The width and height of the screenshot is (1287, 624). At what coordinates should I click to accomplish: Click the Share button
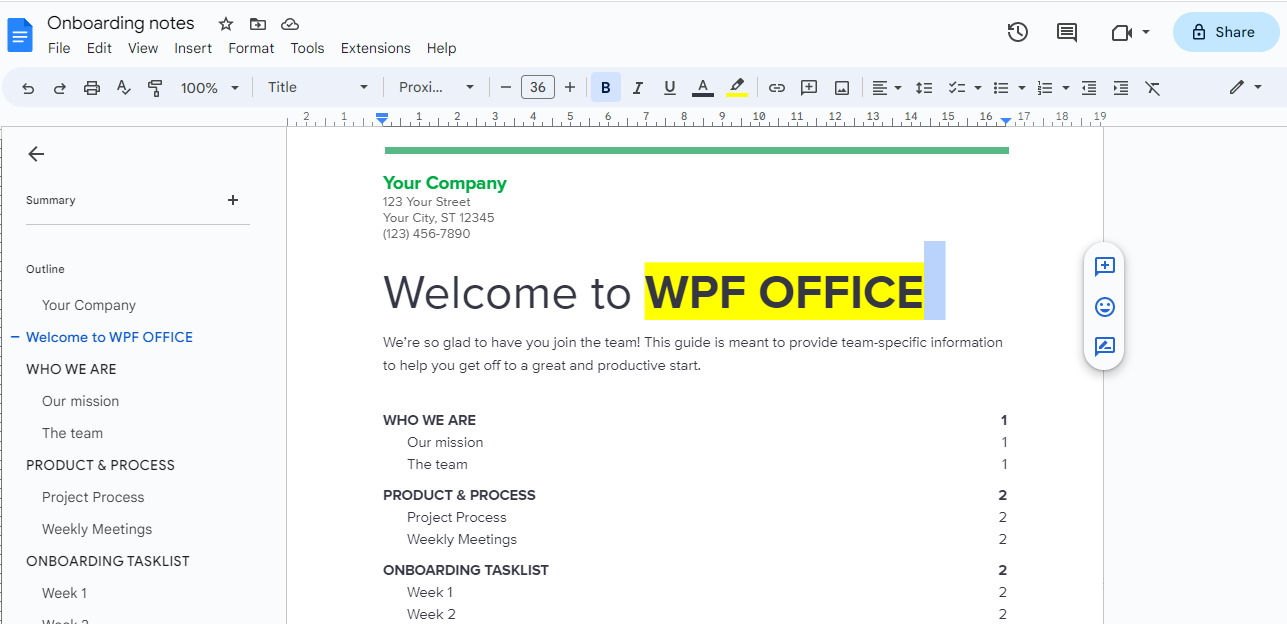pos(1226,32)
